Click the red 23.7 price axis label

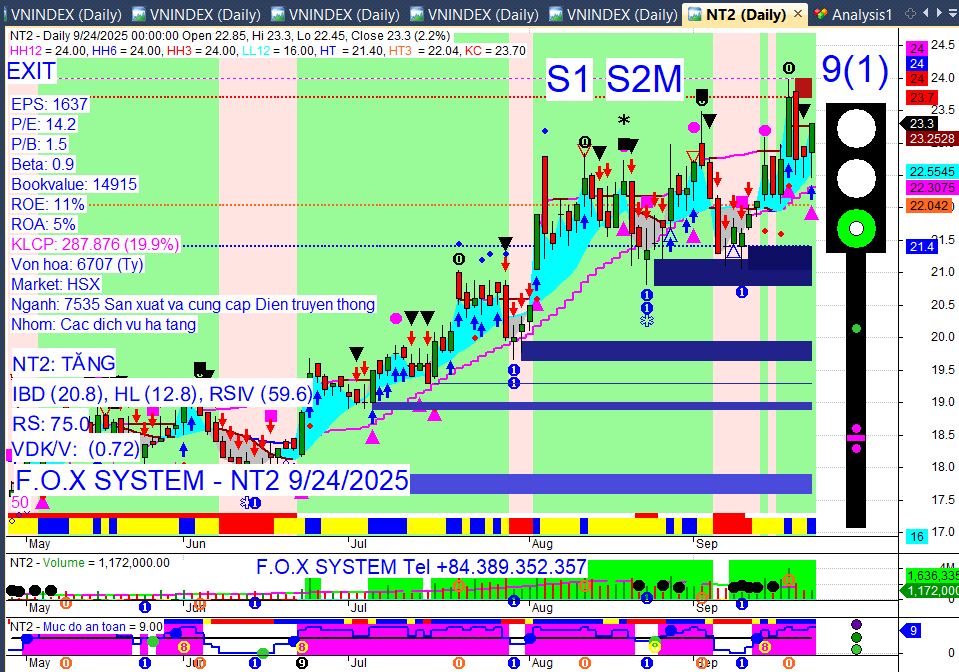click(x=922, y=97)
